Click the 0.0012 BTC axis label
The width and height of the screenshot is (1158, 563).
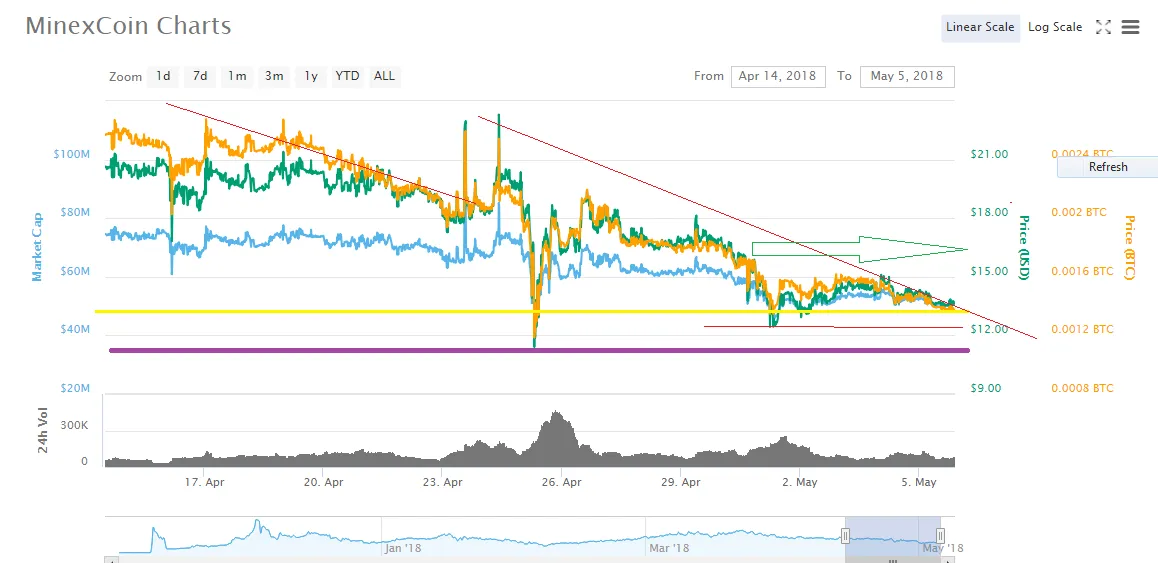(x=1082, y=330)
